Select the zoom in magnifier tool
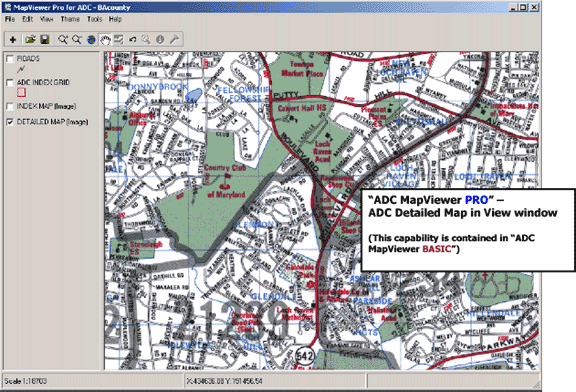This screenshot has width=576, height=392. pyautogui.click(x=63, y=39)
